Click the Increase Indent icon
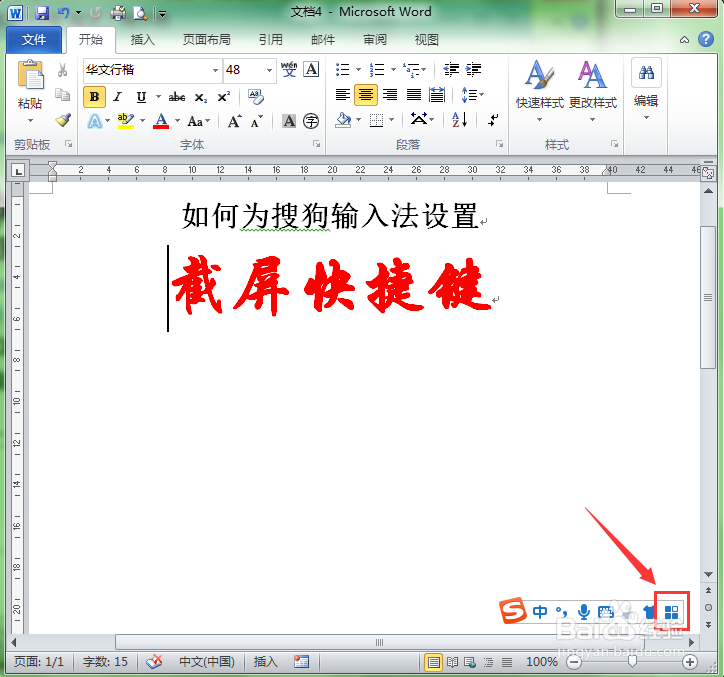The width and height of the screenshot is (724, 677). coord(474,70)
